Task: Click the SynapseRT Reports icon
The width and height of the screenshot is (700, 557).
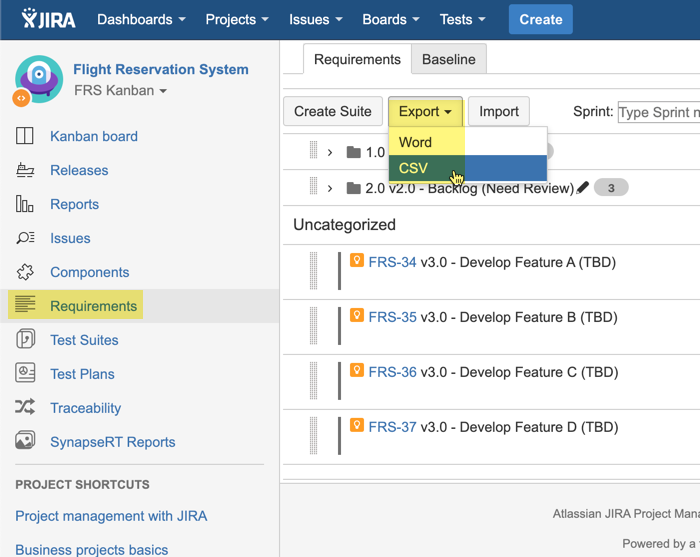Action: click(x=25, y=442)
